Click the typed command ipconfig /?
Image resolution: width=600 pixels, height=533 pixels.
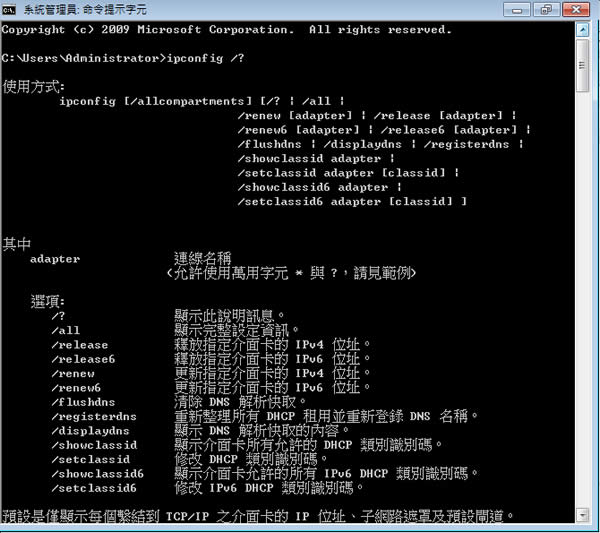205,58
